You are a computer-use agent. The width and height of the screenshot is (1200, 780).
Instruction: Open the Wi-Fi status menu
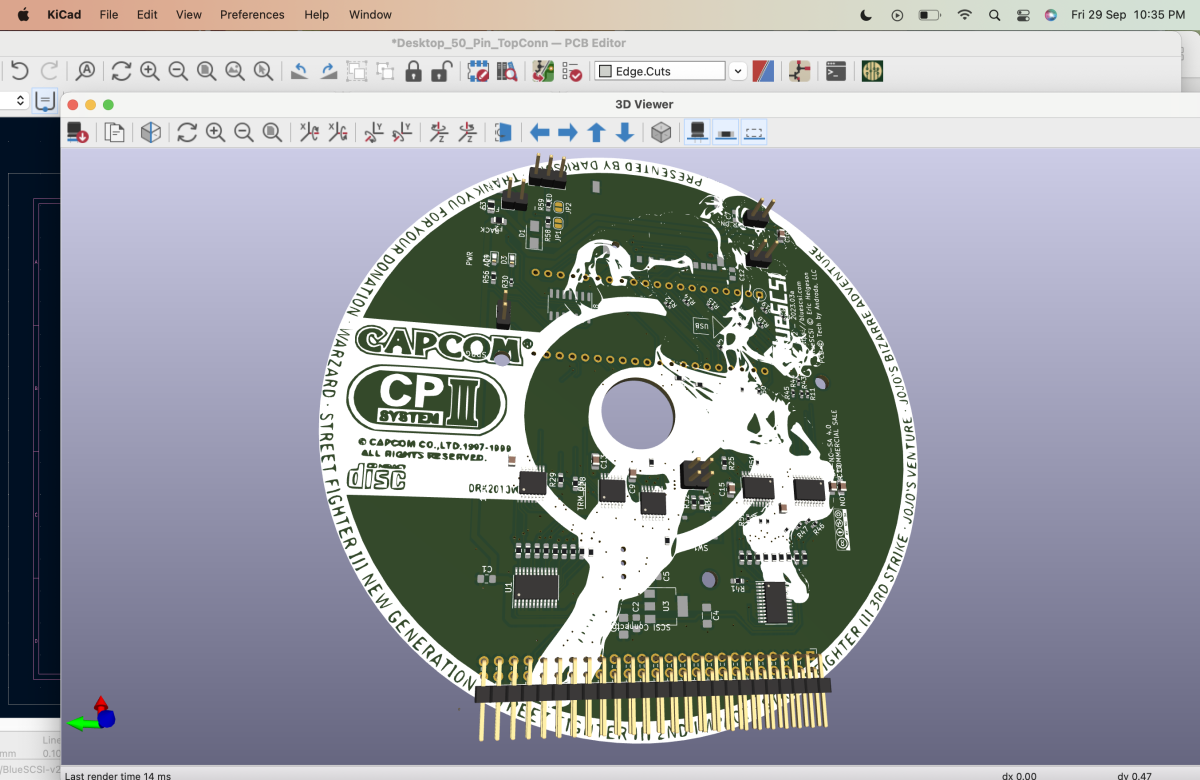pyautogui.click(x=964, y=15)
